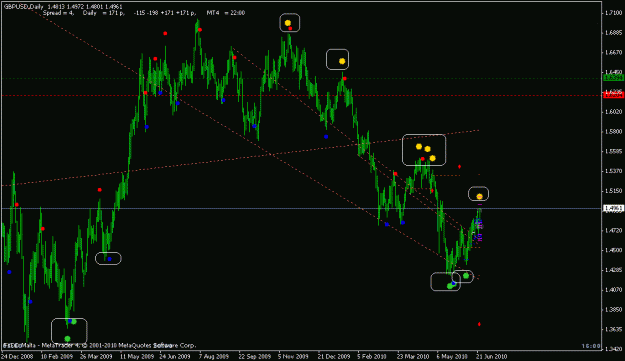
Task: Click the '6 May 2010' date label
Action: click(452, 356)
